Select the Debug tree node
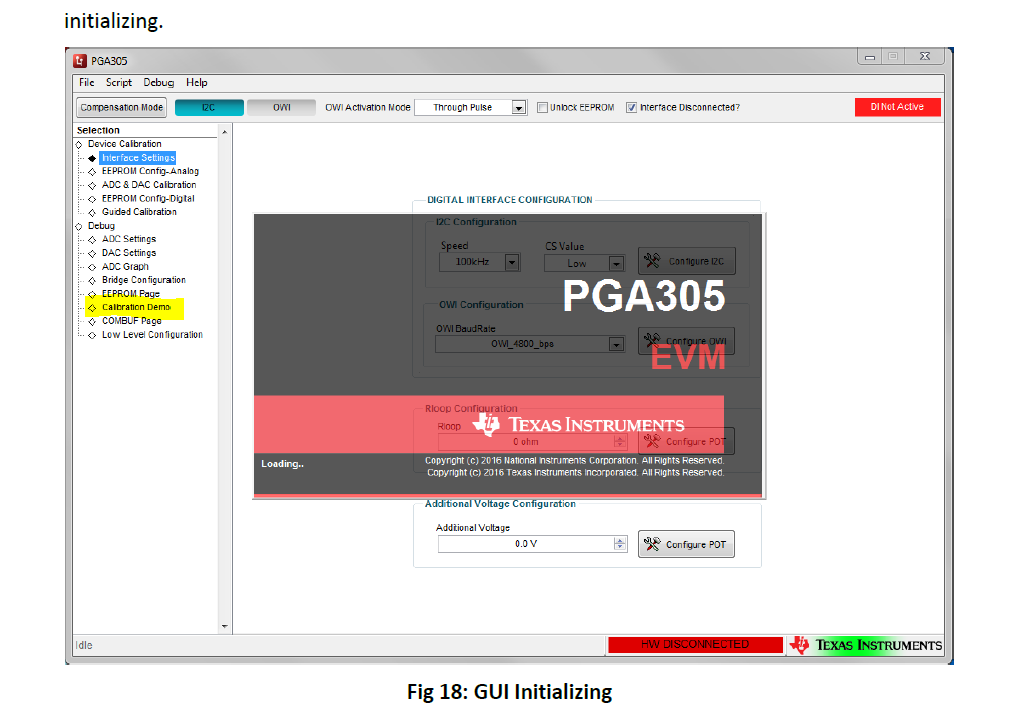Image resolution: width=1036 pixels, height=717 pixels. [101, 226]
